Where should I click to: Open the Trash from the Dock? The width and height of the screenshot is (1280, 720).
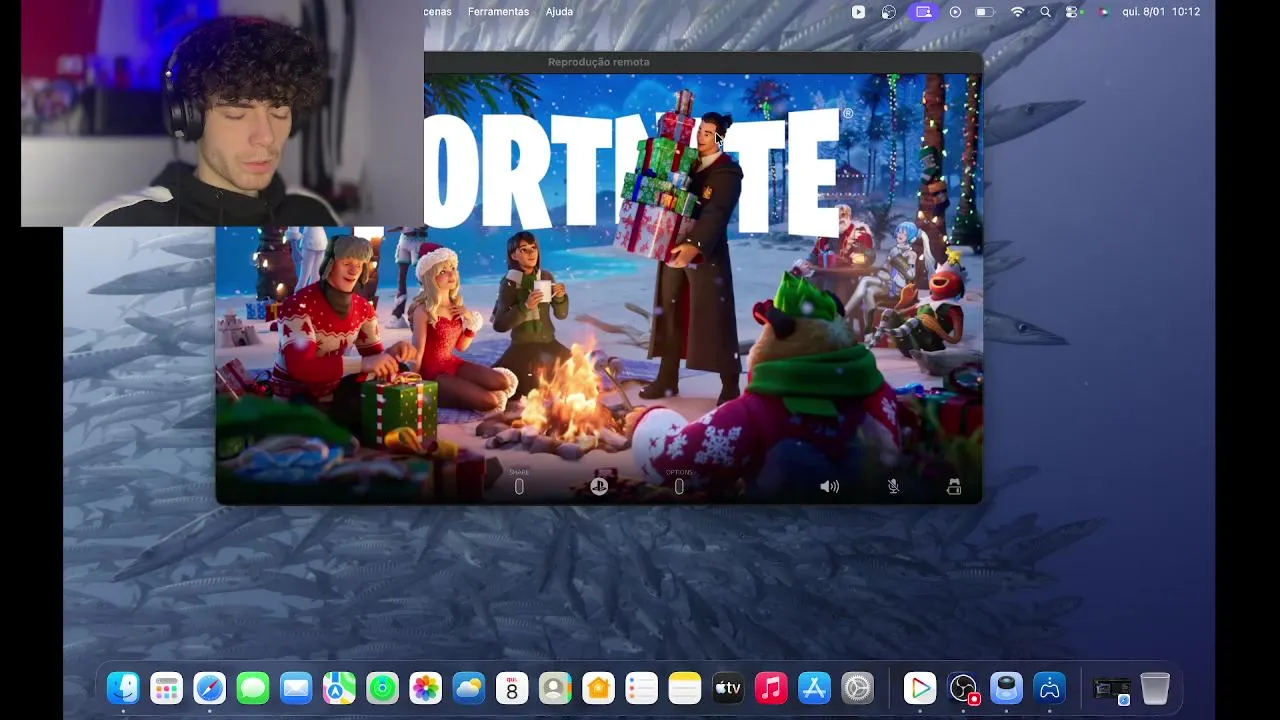pos(1155,688)
